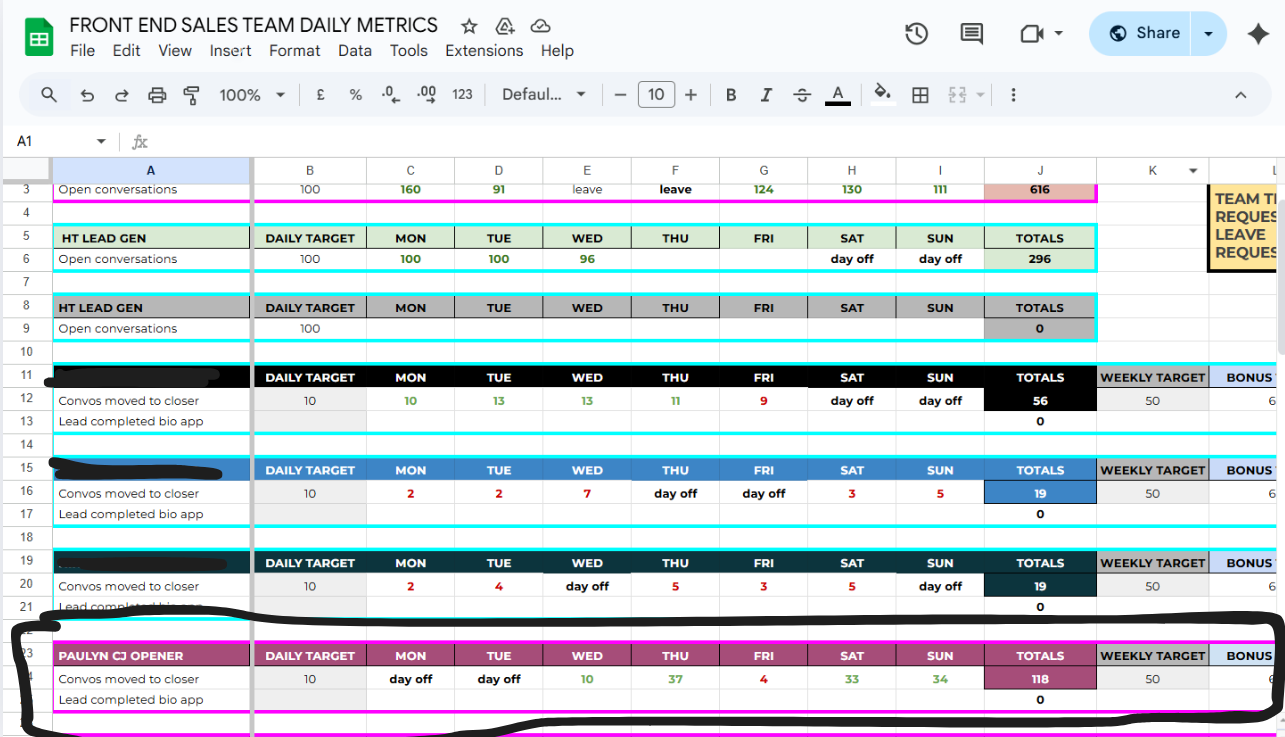Click the search magnifier icon in toolbar
Image resolution: width=1285 pixels, height=737 pixels.
[49, 95]
